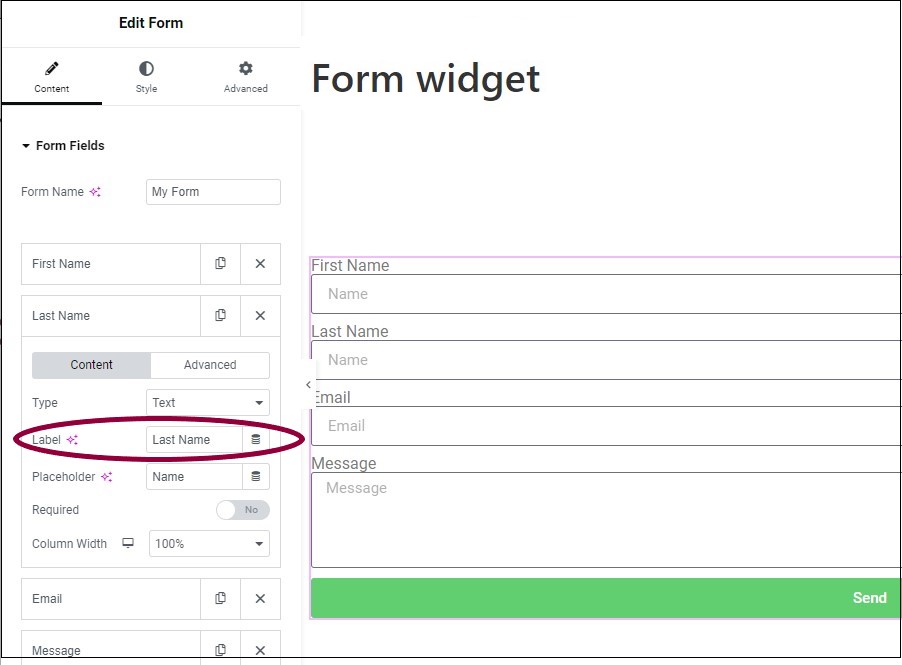Remove the First Name field
The height and width of the screenshot is (665, 902).
click(260, 263)
